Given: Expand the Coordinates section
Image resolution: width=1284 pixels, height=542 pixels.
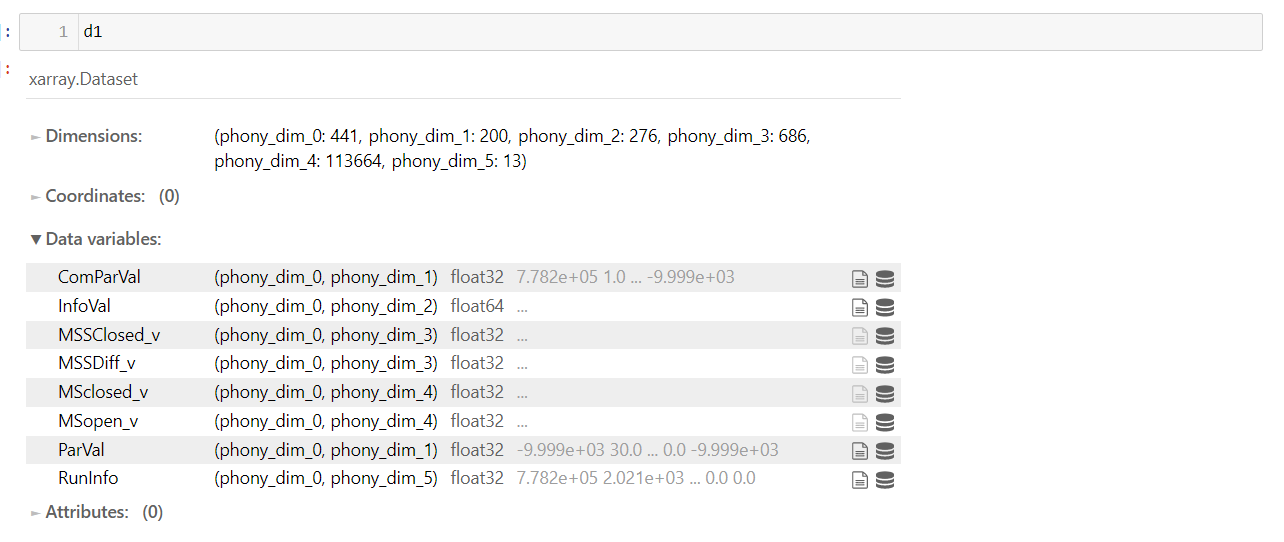Looking at the screenshot, I should click(x=105, y=196).
